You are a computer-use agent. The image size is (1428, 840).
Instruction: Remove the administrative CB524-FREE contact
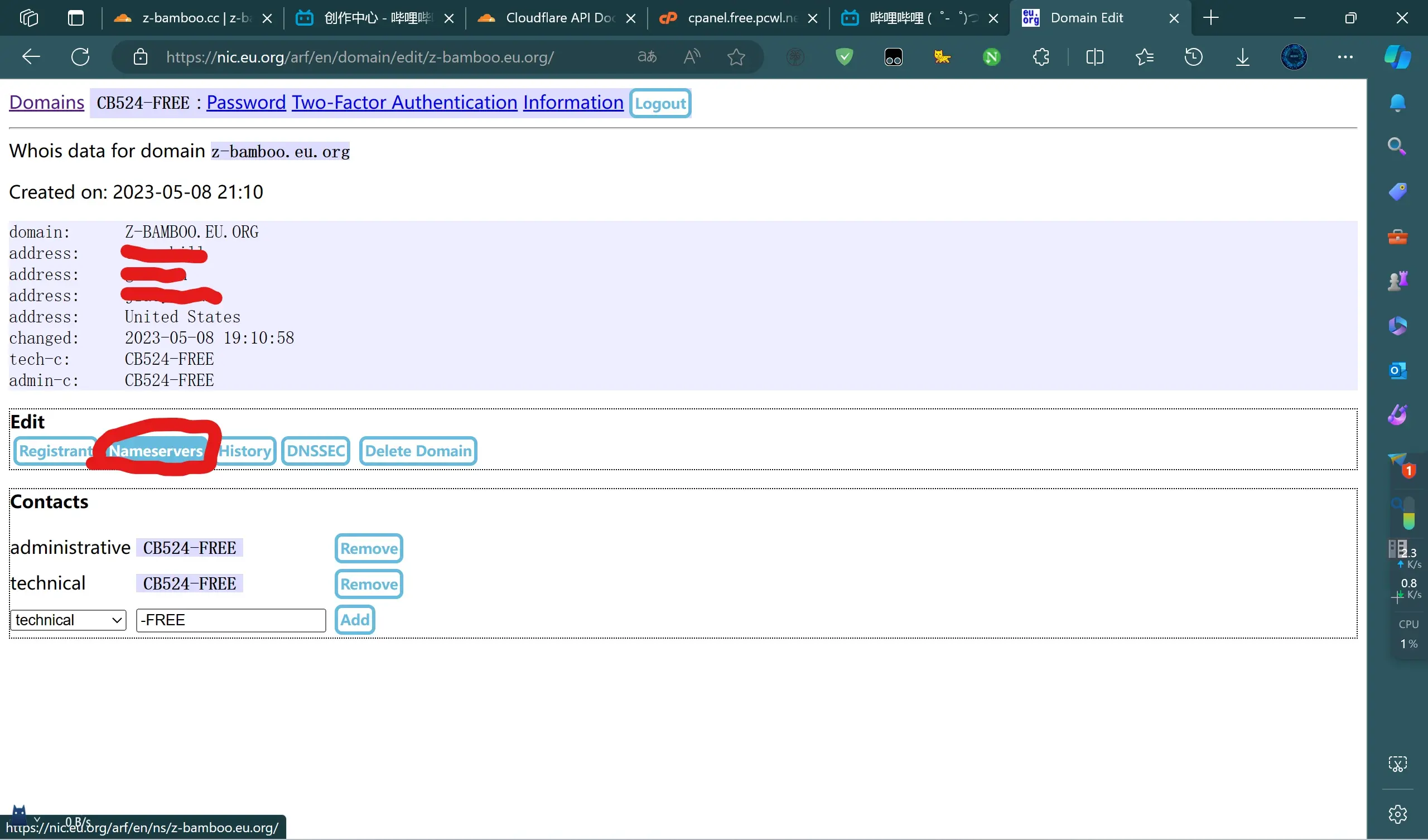pyautogui.click(x=368, y=548)
